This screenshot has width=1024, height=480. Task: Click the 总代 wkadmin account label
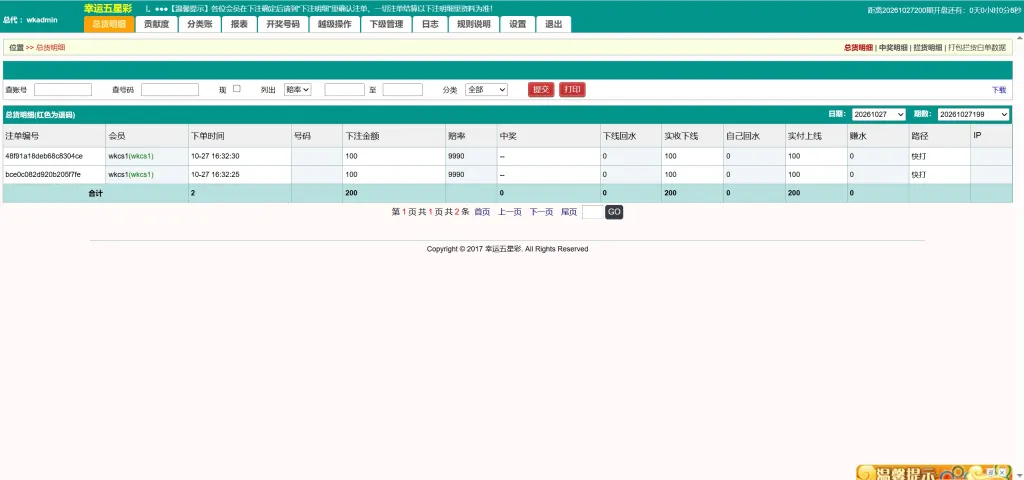[x=30, y=20]
